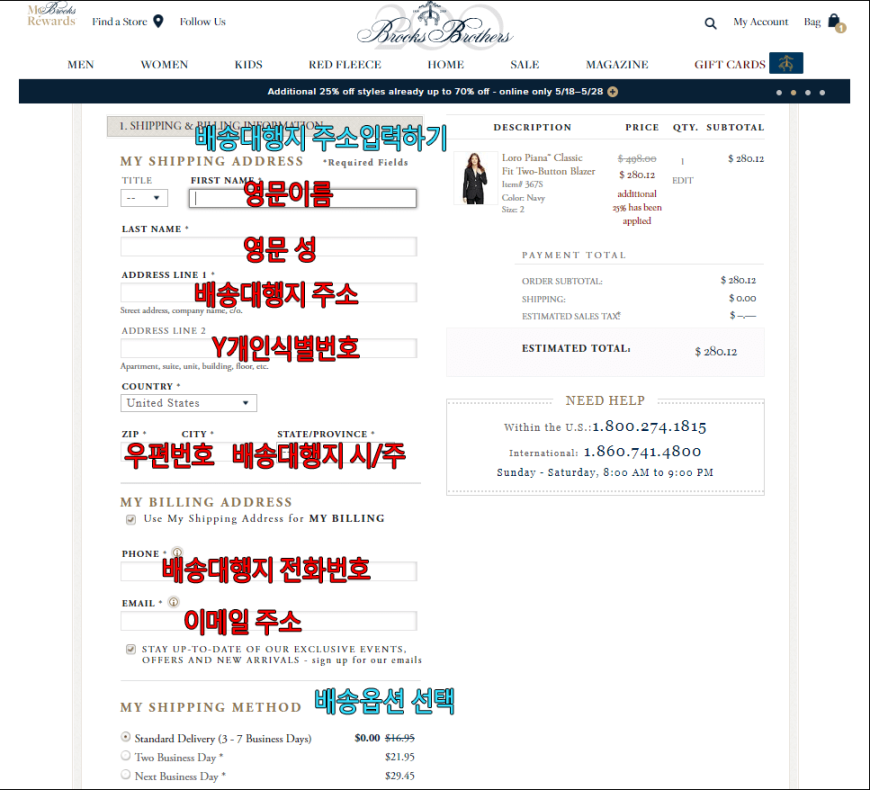
Task: Open the HOME menu
Action: (446, 65)
